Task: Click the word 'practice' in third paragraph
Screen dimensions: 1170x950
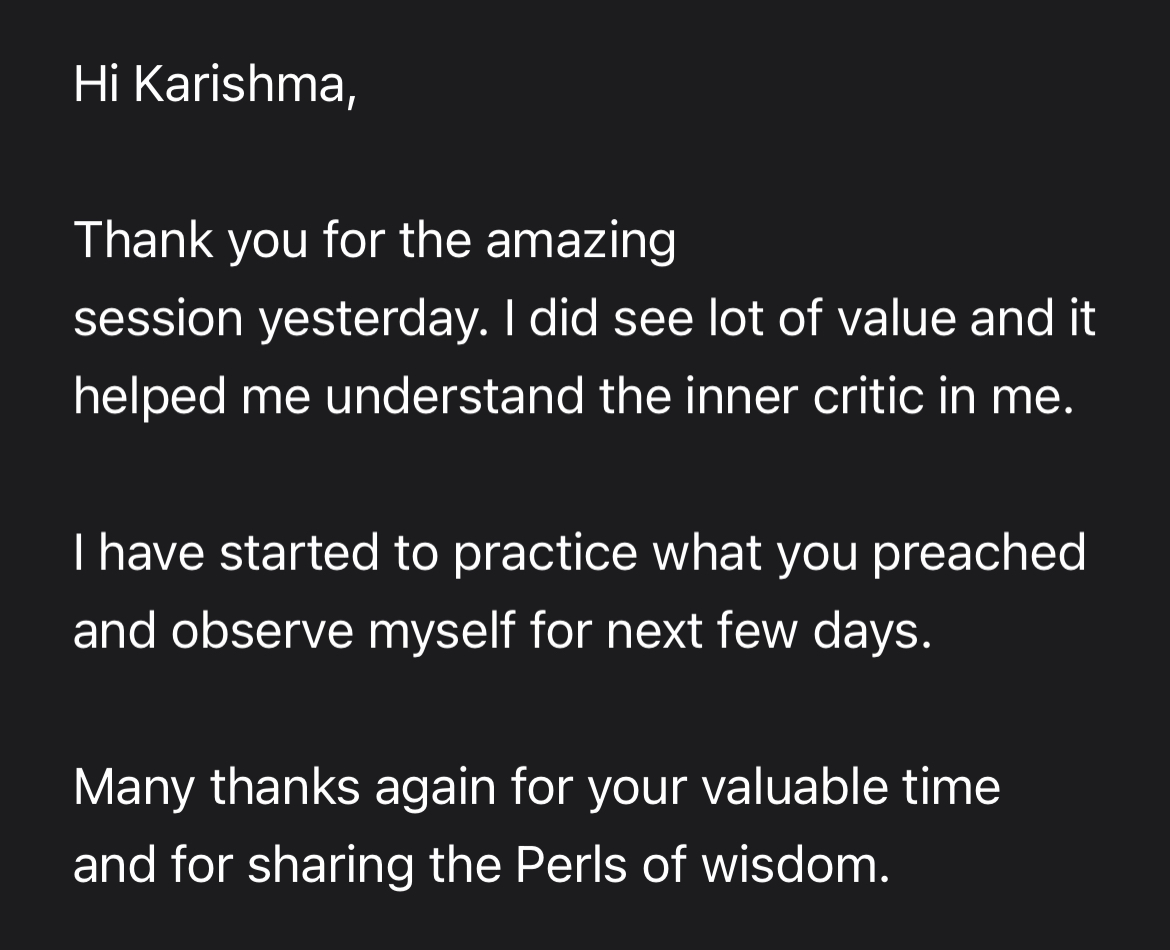Action: [x=545, y=554]
